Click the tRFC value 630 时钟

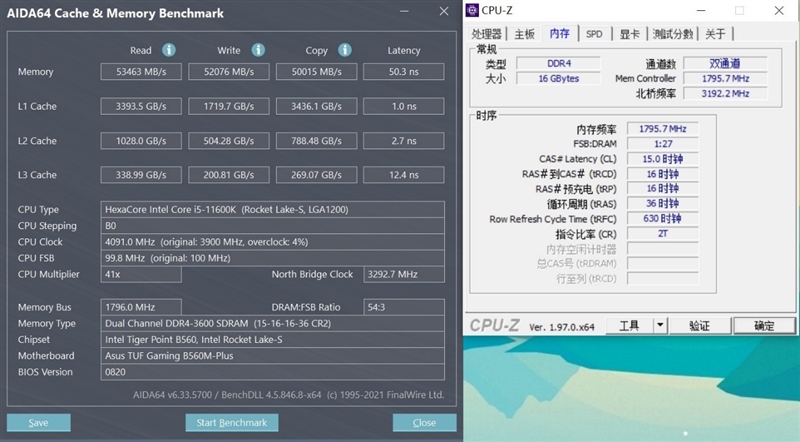pyautogui.click(x=663, y=218)
